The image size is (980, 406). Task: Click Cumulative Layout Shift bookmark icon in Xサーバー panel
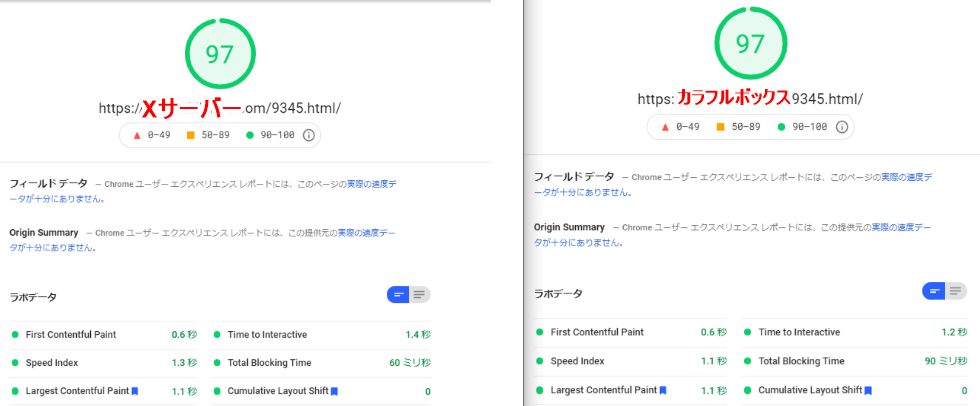335,391
